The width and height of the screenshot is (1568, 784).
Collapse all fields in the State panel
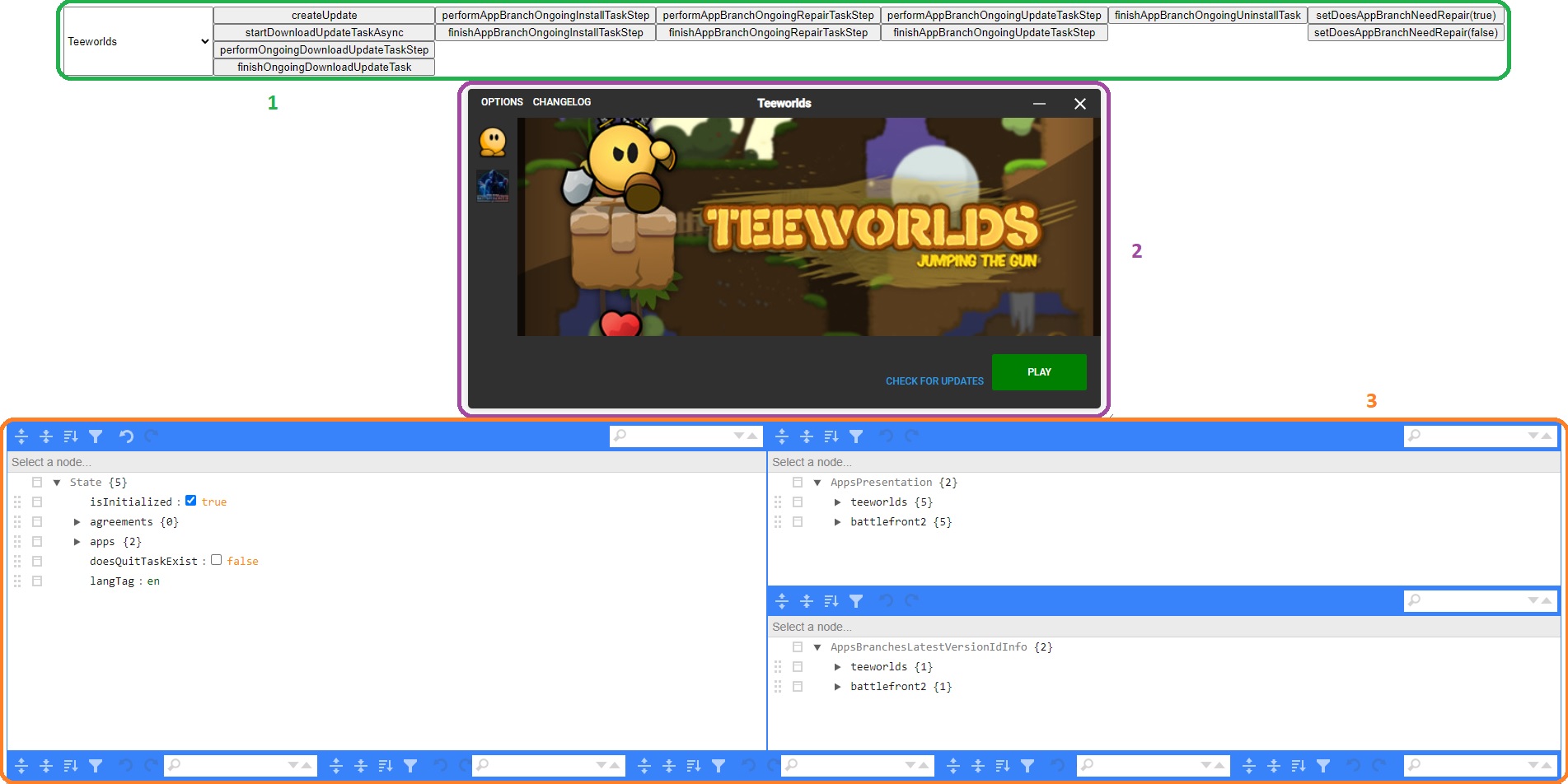point(46,436)
